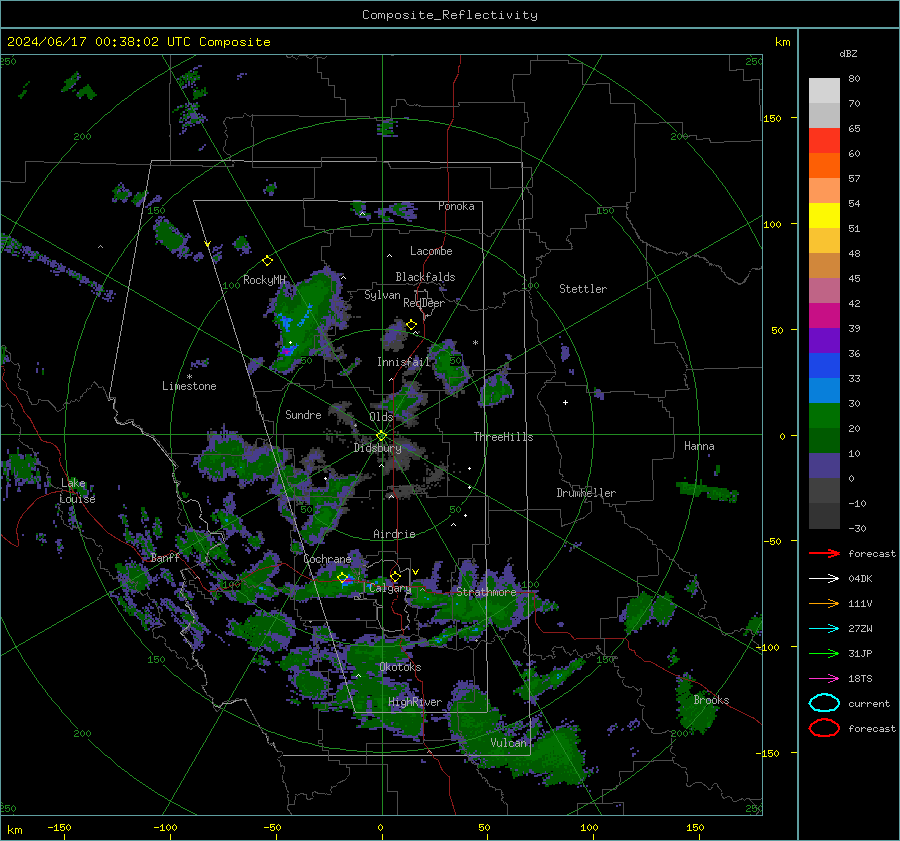Select the yellow diamond marker near RockyMH
The image size is (900, 841).
pos(267,261)
